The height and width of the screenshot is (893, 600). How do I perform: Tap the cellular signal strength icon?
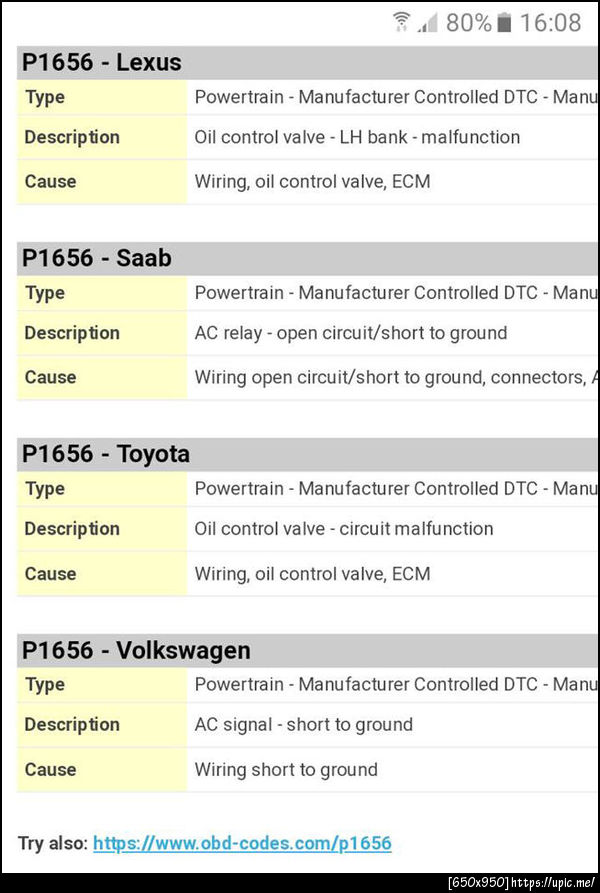coord(428,22)
